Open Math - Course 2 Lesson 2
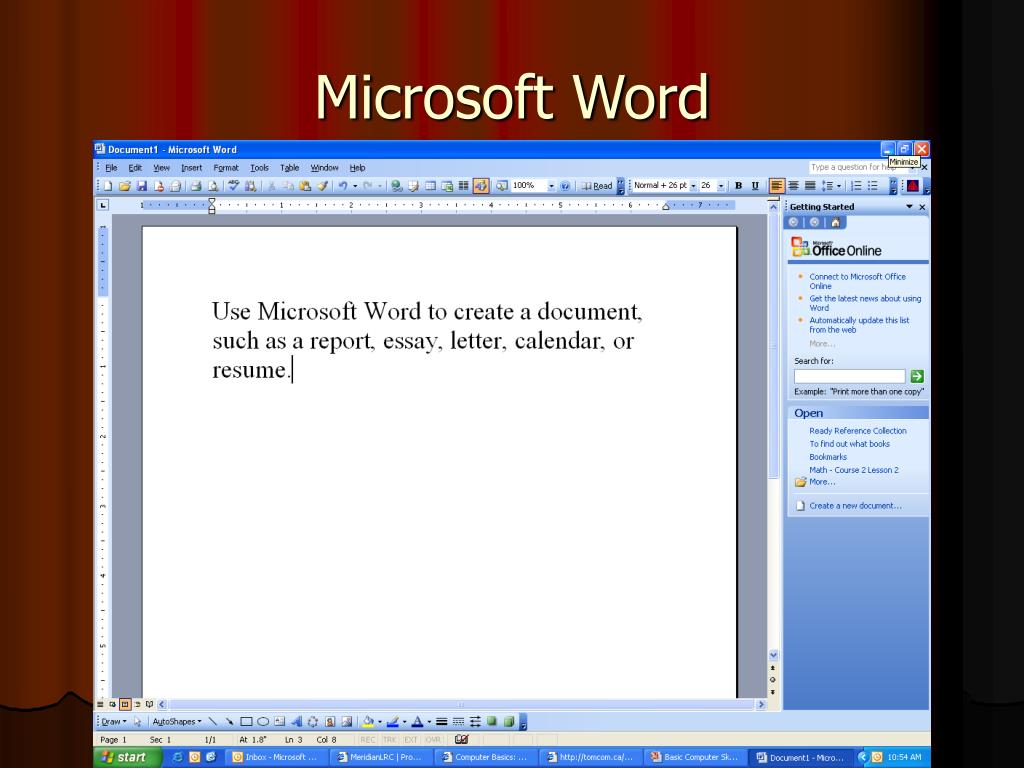The height and width of the screenshot is (768, 1024). point(854,470)
